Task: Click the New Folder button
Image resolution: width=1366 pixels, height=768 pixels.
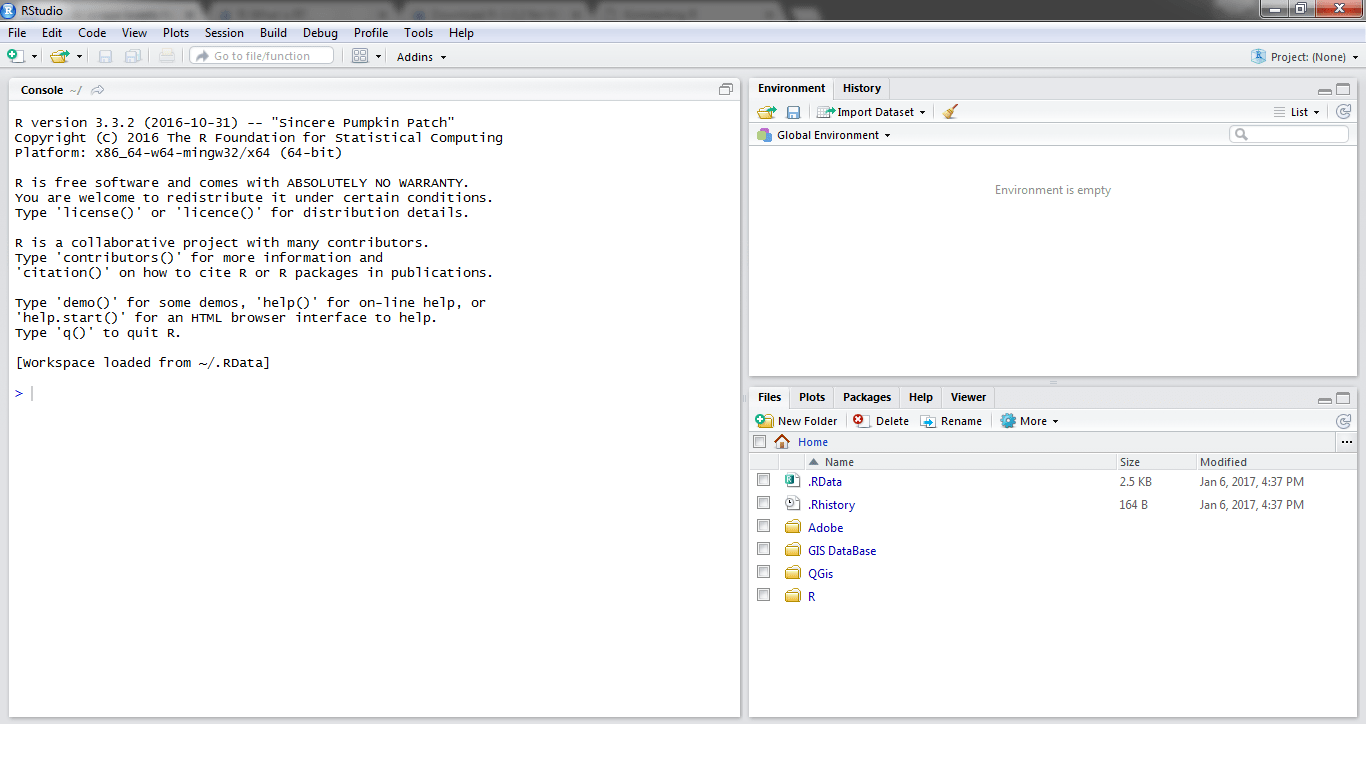Action: click(x=797, y=421)
